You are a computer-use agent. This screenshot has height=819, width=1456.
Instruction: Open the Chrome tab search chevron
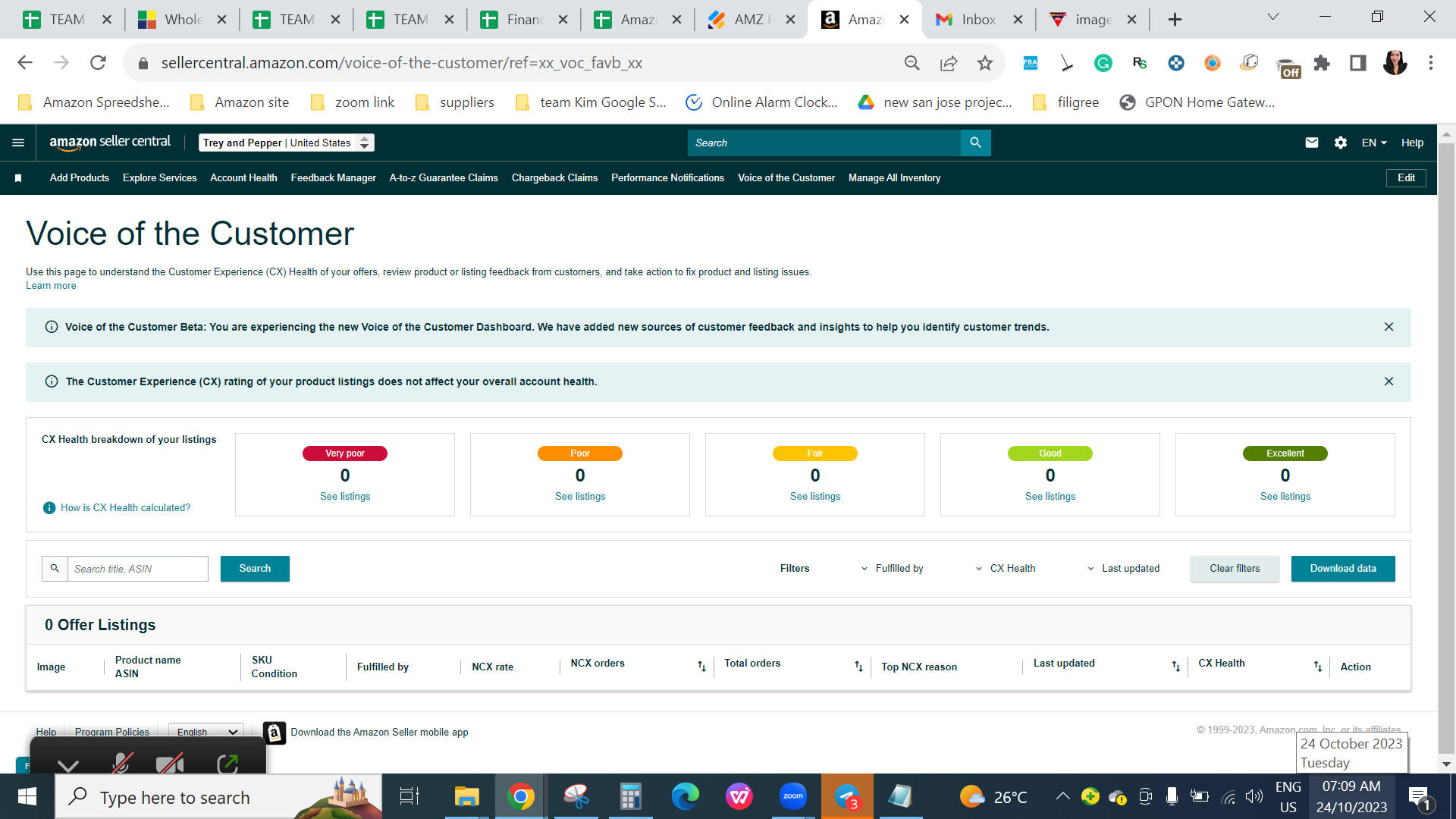[1273, 17]
